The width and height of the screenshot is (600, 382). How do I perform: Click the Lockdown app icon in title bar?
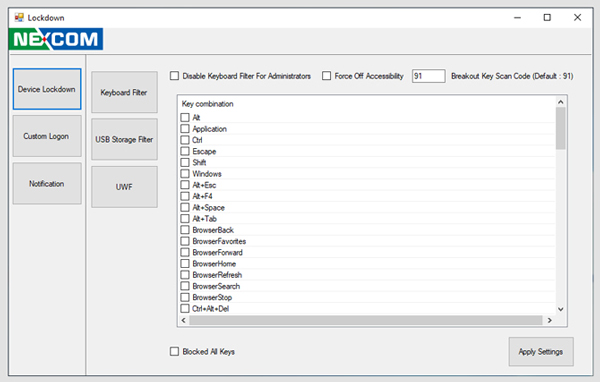point(19,18)
